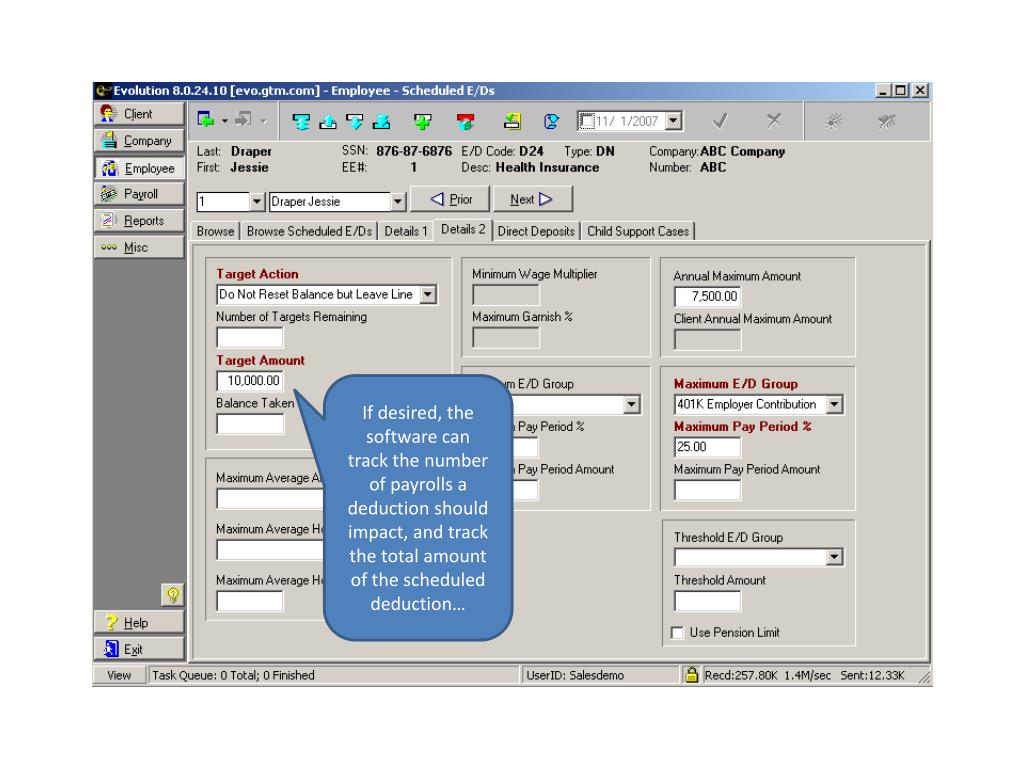Click the blue refresh icon in the toolbar
This screenshot has height=768, width=1024.
point(551,121)
